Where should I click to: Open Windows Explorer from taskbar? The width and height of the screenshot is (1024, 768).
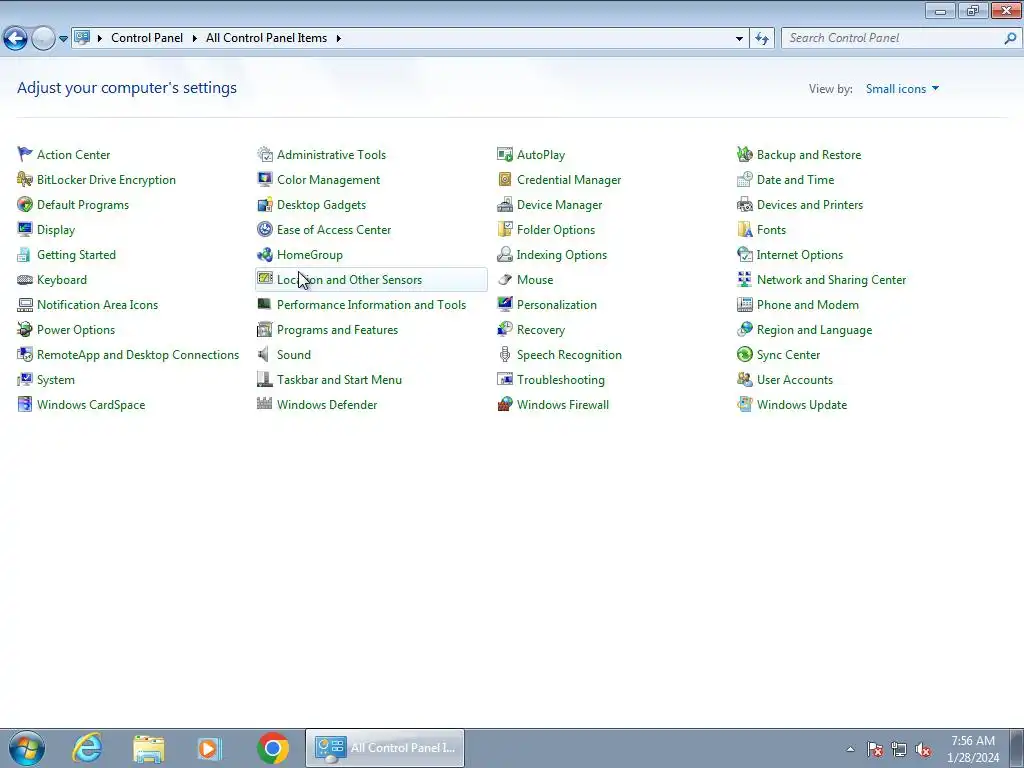coord(149,748)
